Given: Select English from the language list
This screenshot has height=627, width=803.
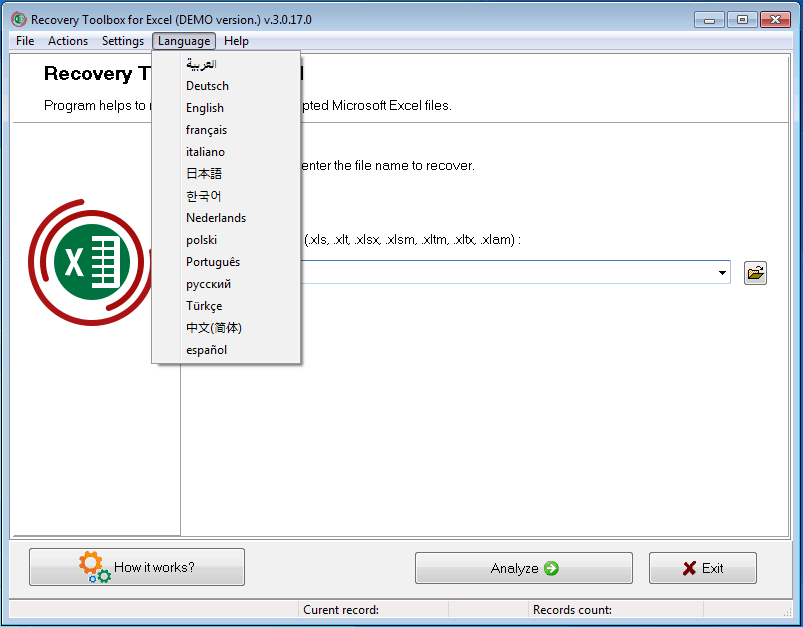Looking at the screenshot, I should pyautogui.click(x=205, y=107).
